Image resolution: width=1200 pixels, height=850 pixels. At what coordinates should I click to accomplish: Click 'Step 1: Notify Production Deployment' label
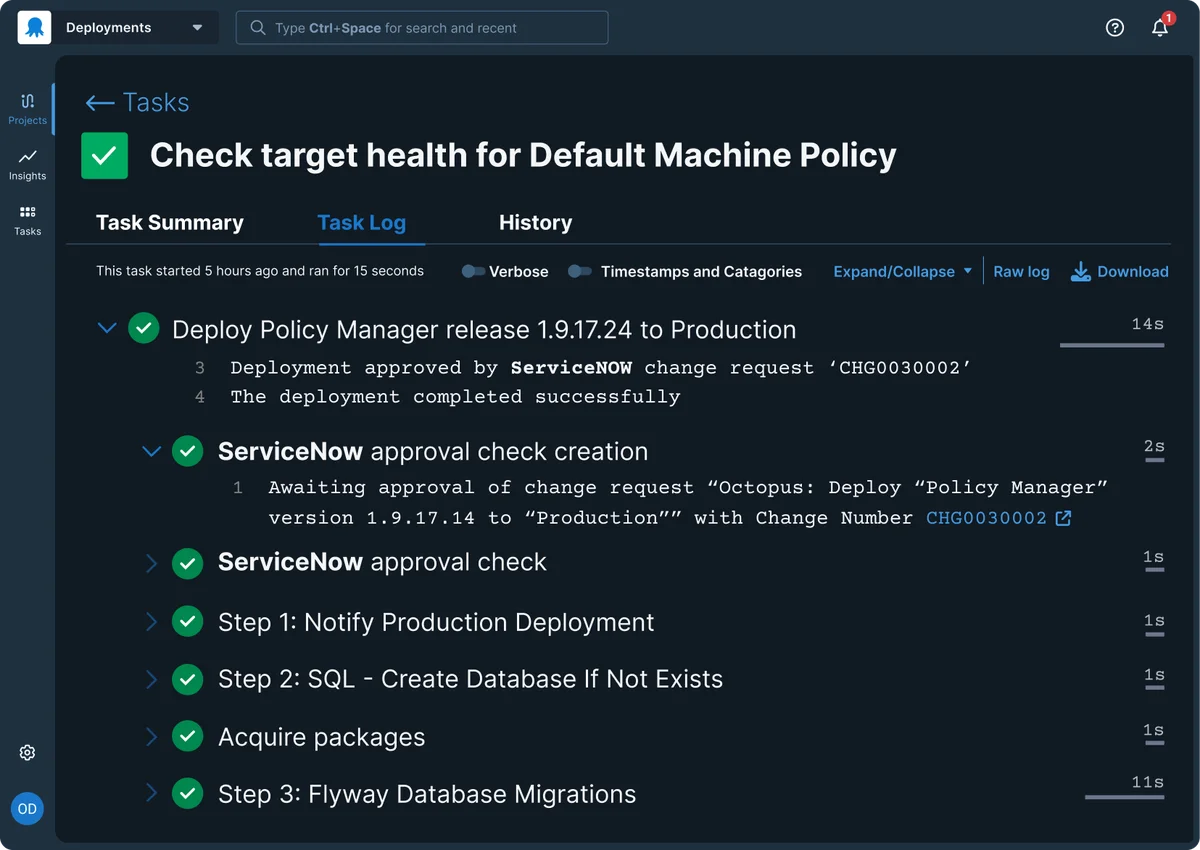[x=436, y=622]
